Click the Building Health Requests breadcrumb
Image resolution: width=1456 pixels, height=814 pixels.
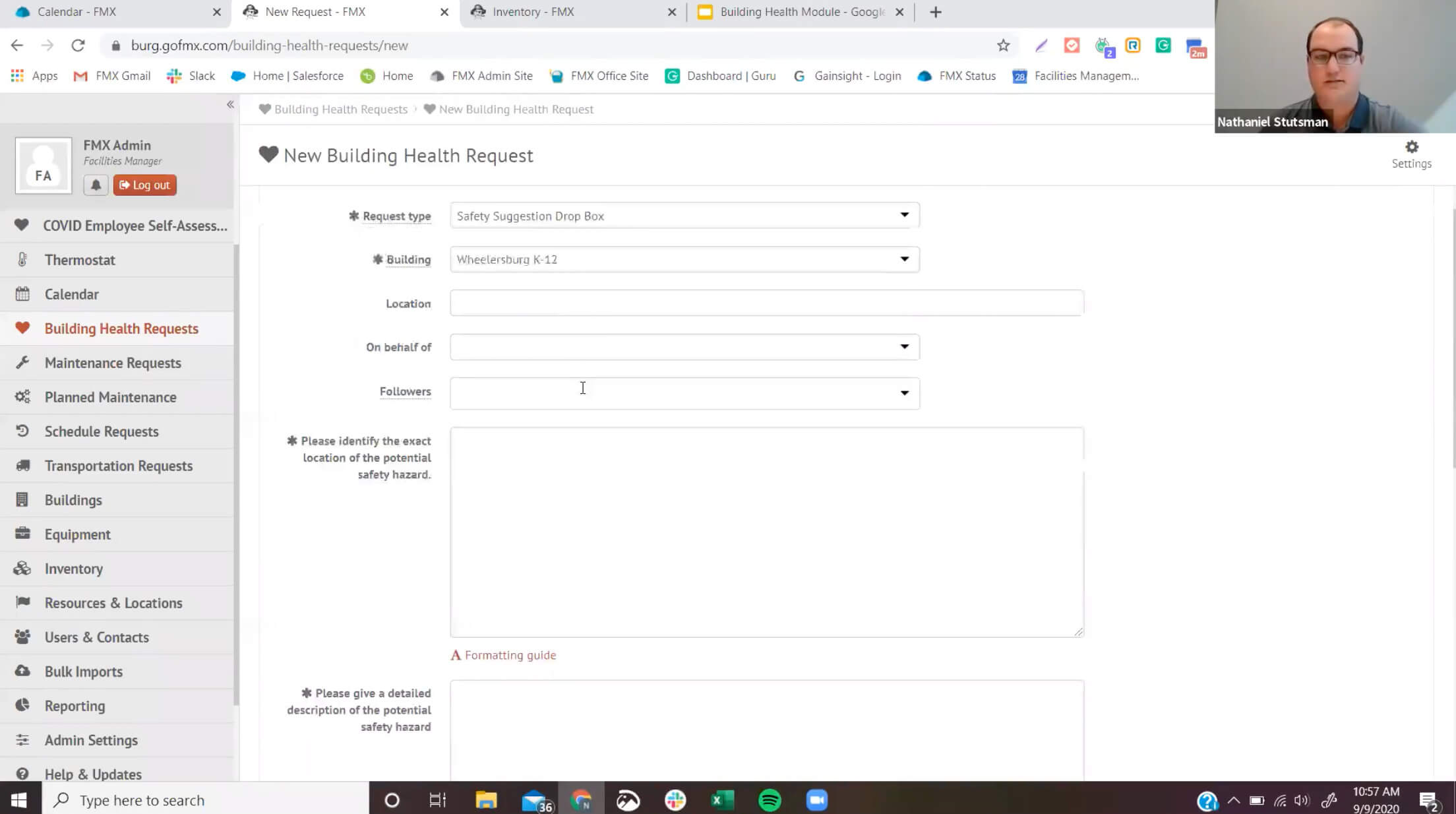coord(340,110)
